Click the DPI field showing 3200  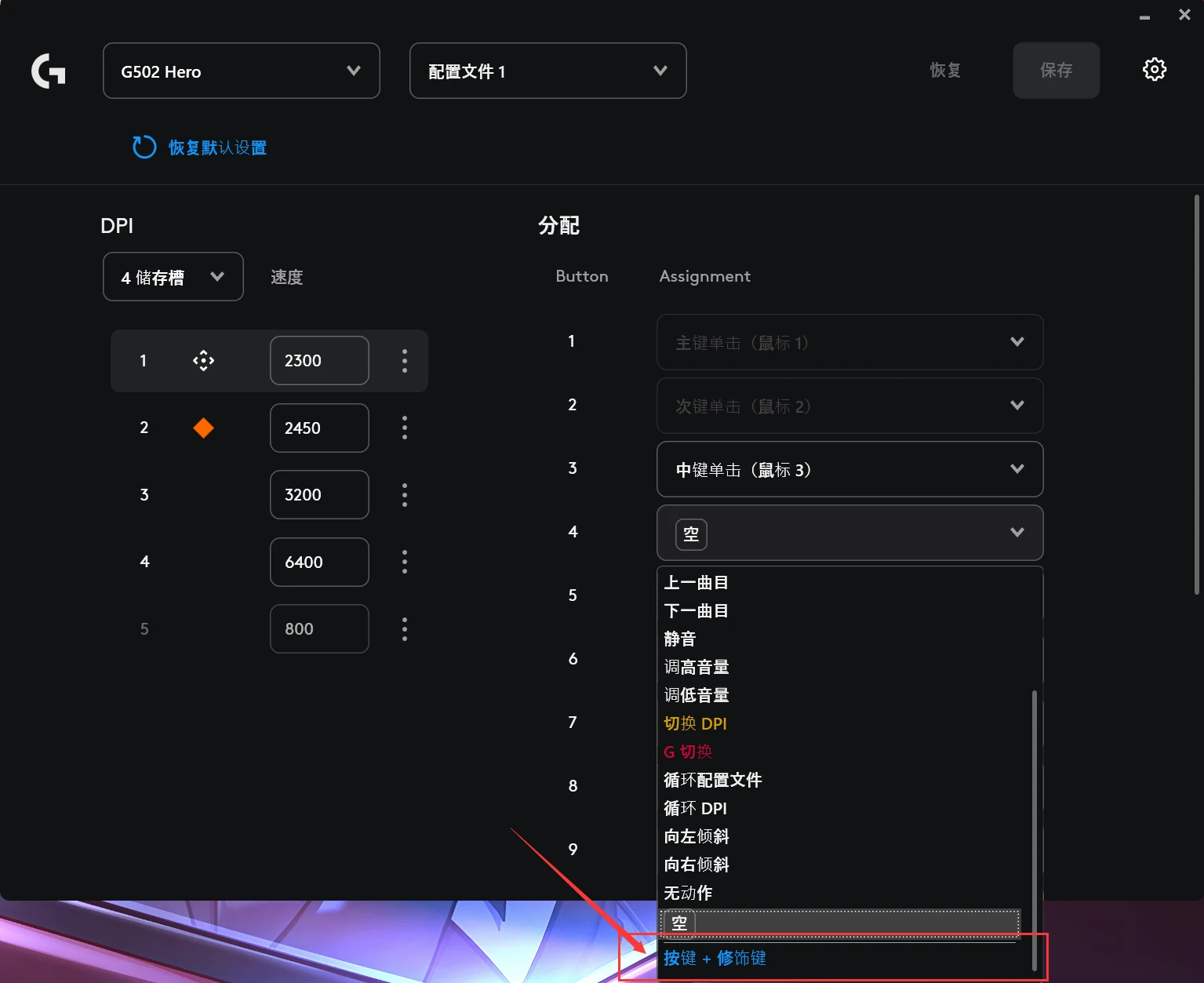[x=319, y=494]
